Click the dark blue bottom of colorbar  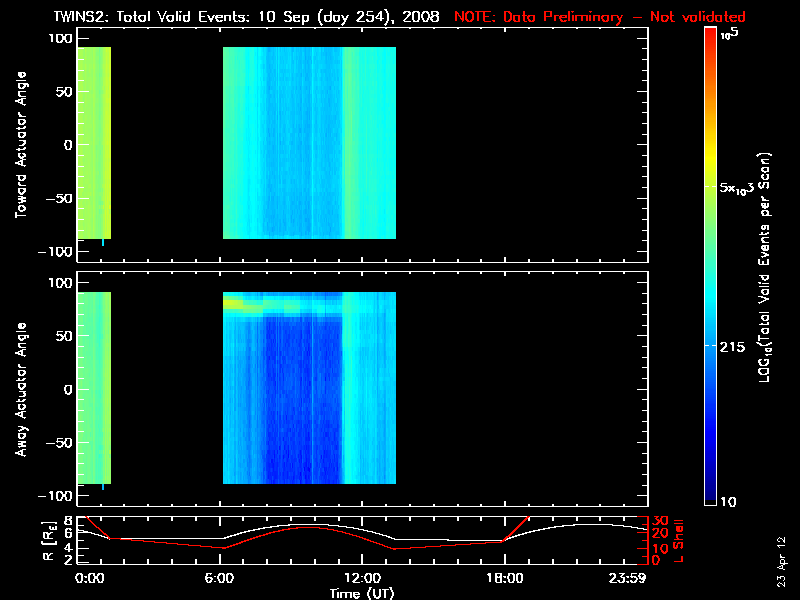click(710, 495)
